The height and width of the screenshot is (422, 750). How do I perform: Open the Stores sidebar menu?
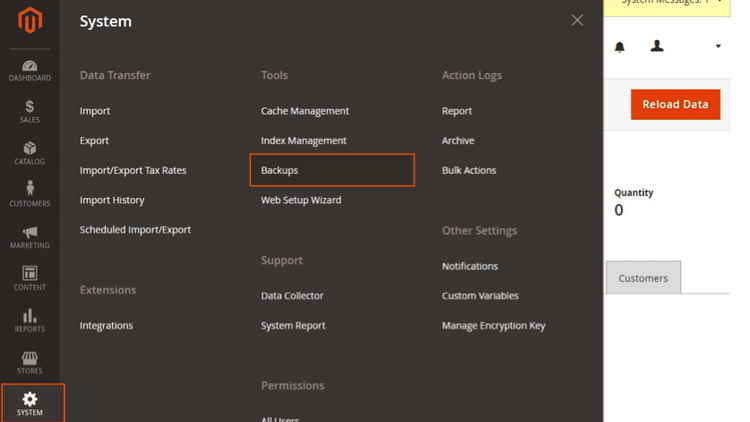tap(30, 362)
